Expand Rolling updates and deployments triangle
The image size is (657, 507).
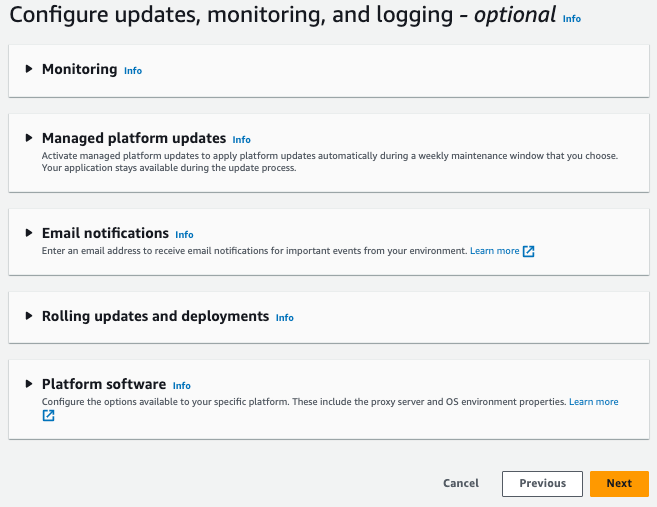29,316
